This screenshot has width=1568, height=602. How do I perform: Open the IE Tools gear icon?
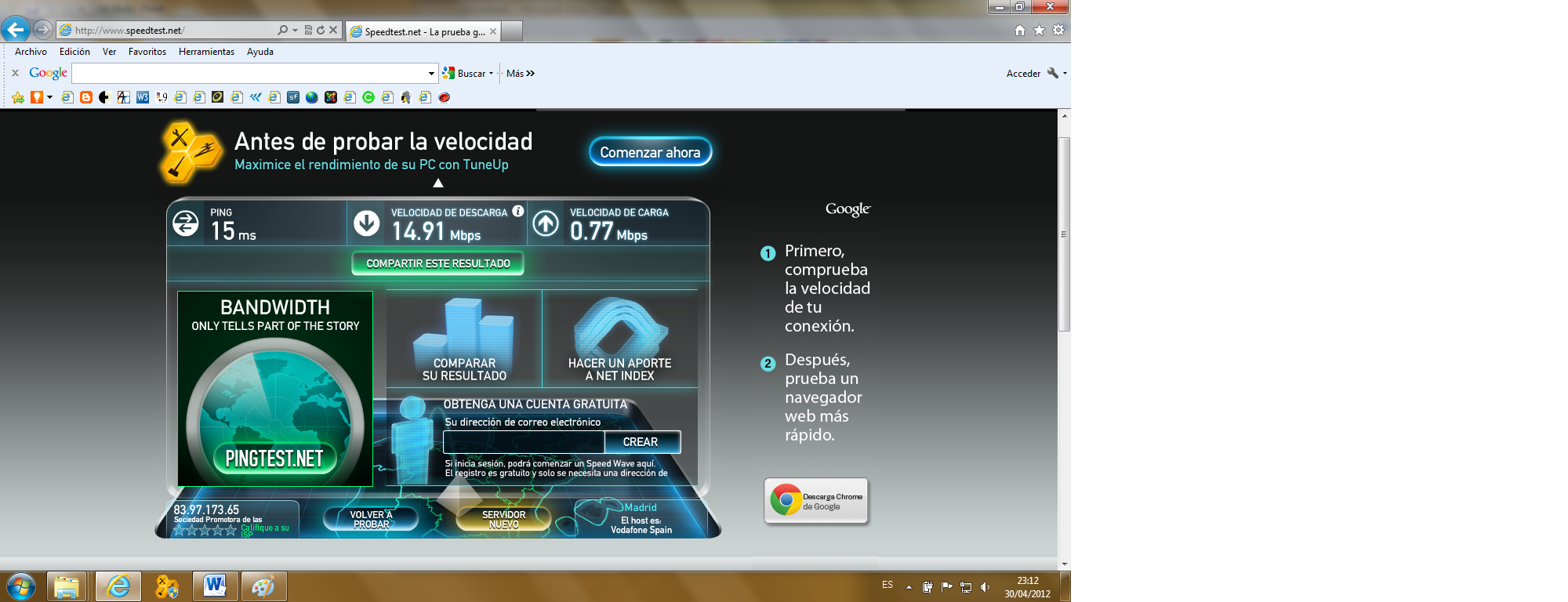(1058, 30)
